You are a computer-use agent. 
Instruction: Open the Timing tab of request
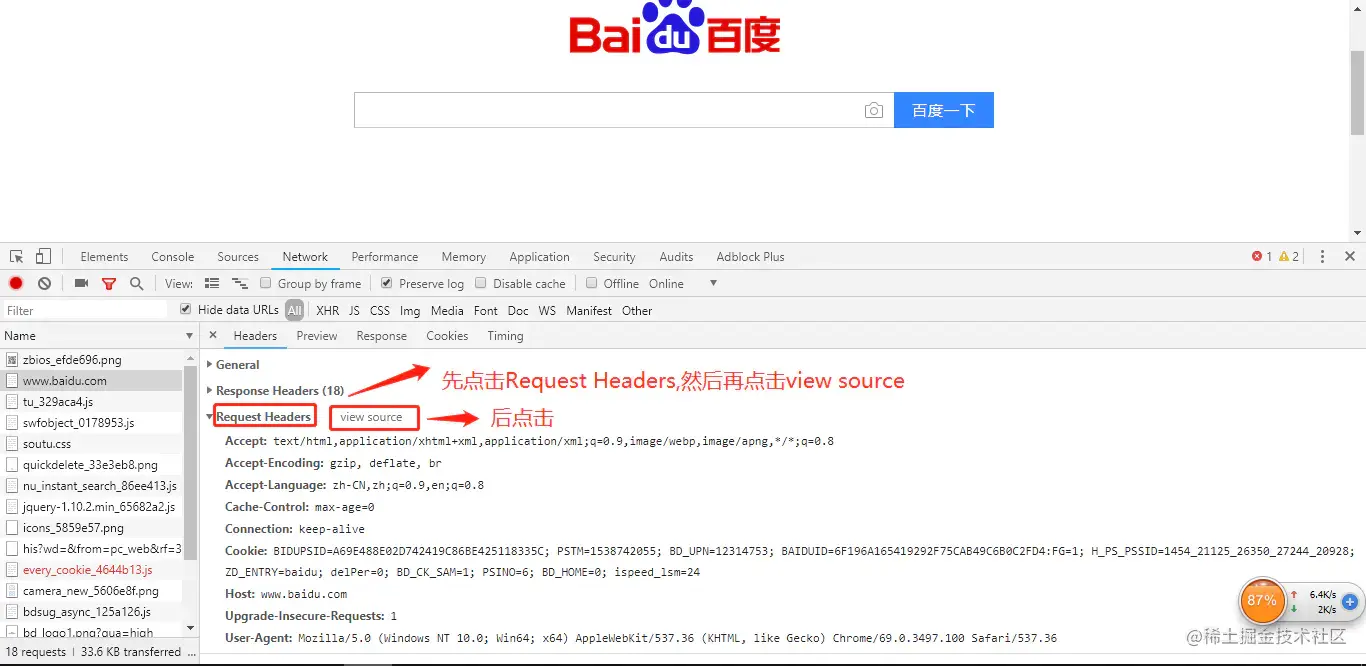click(505, 336)
